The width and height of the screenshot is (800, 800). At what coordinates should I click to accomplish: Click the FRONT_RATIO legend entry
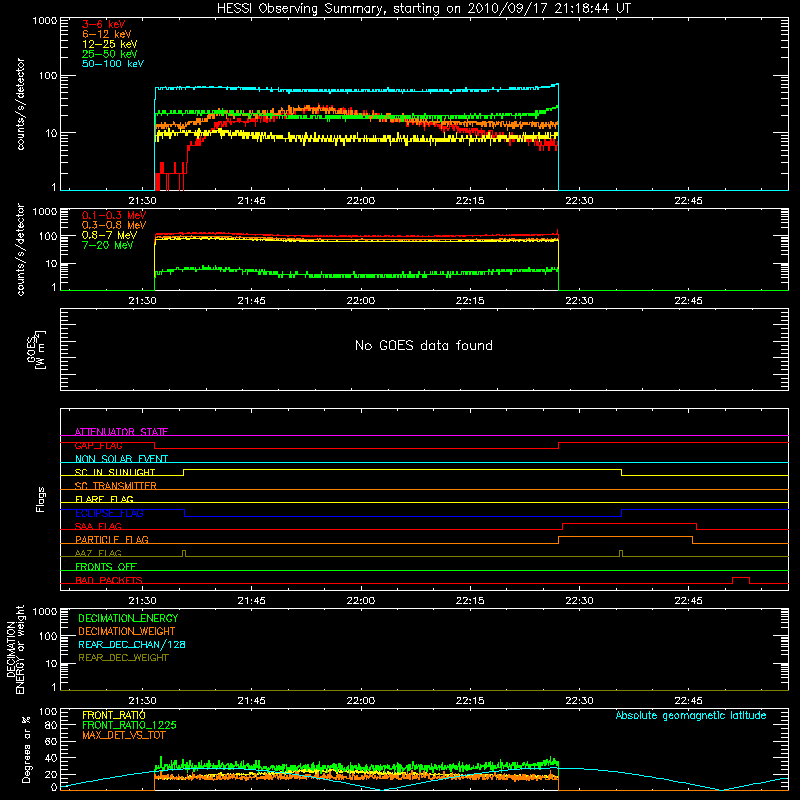pos(114,715)
